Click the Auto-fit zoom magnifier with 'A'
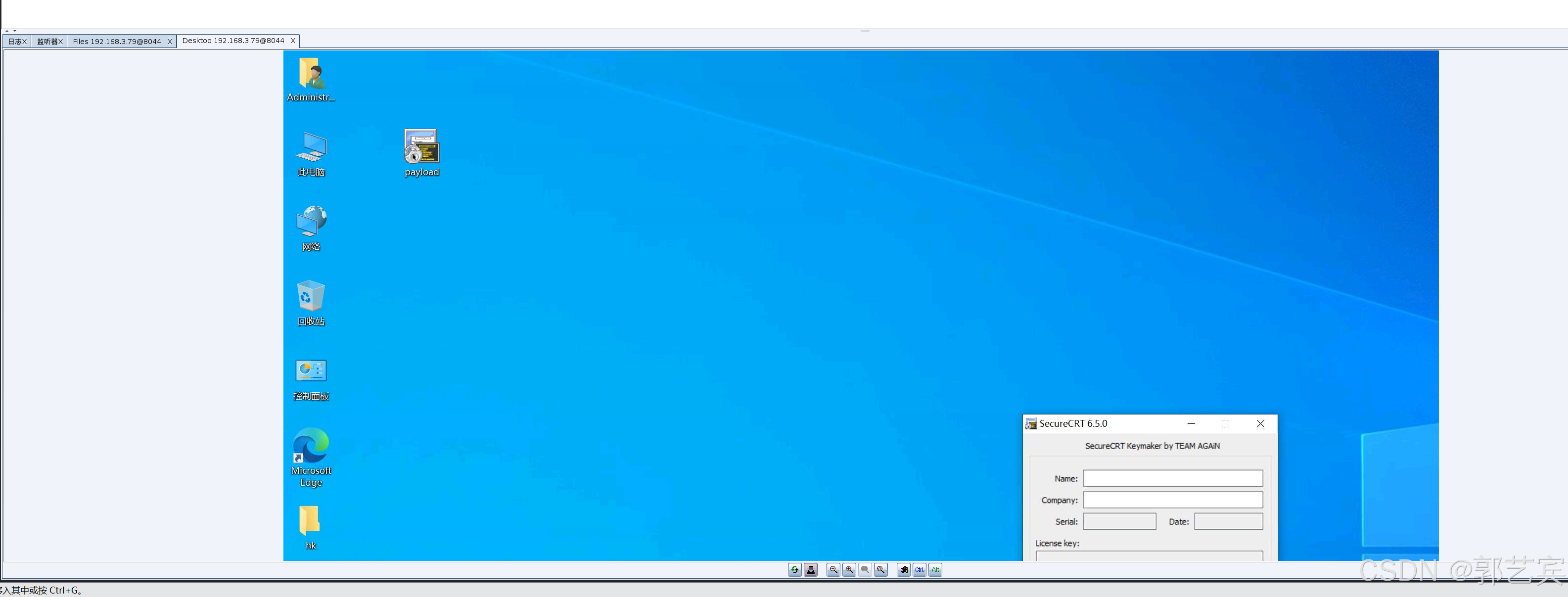1568x597 pixels. (881, 570)
